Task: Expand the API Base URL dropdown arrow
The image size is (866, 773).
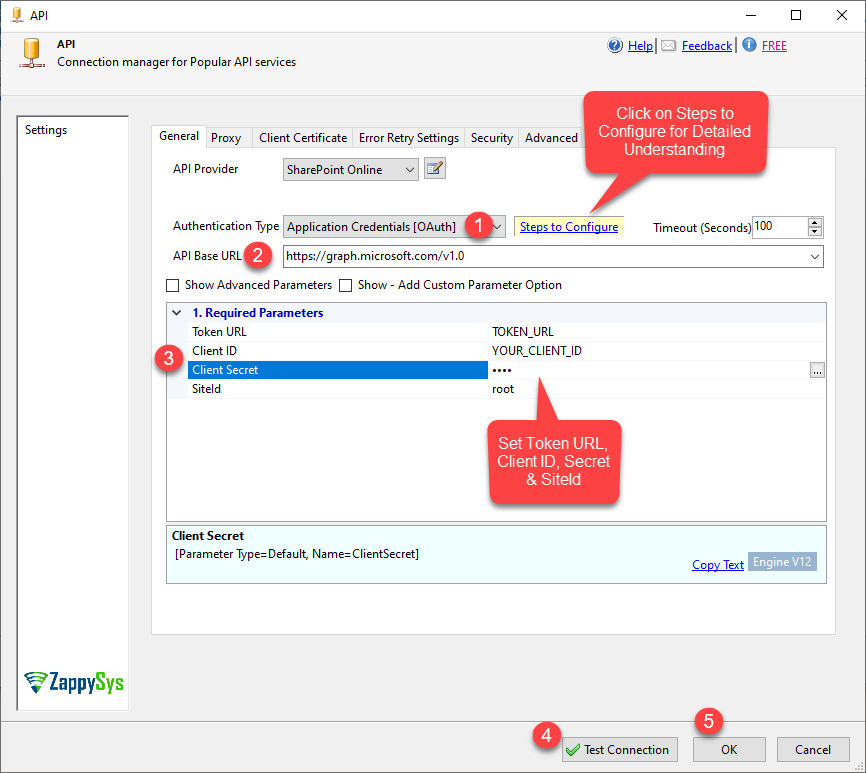Action: pyautogui.click(x=814, y=257)
